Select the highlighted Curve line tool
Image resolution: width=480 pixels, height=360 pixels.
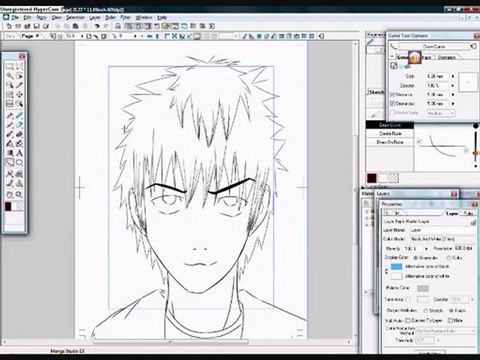(10, 163)
